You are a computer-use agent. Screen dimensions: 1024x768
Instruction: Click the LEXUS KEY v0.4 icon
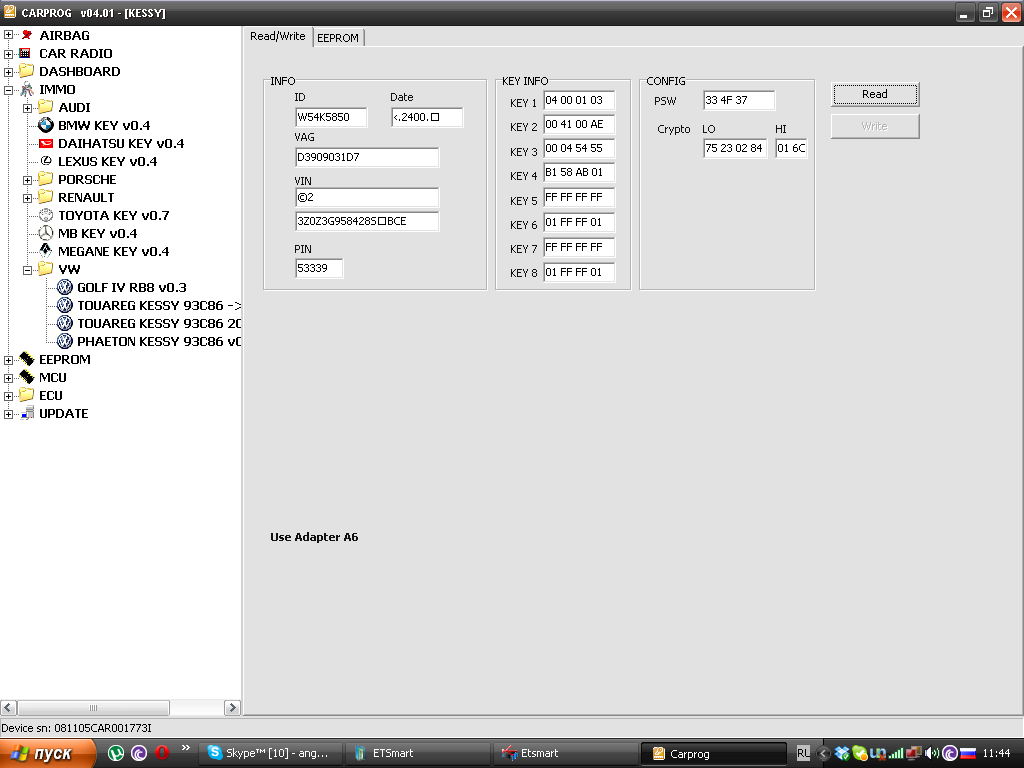click(45, 162)
